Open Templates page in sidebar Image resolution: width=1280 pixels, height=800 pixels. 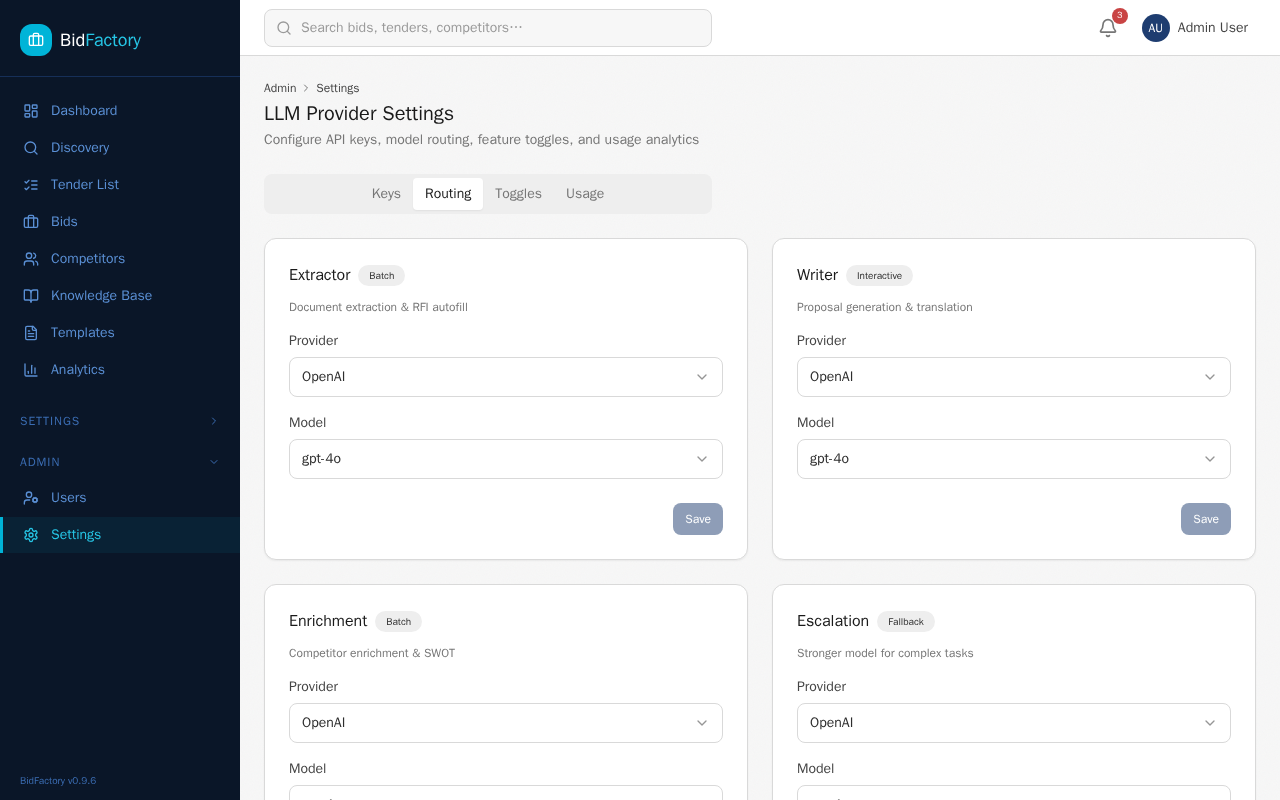[120, 333]
